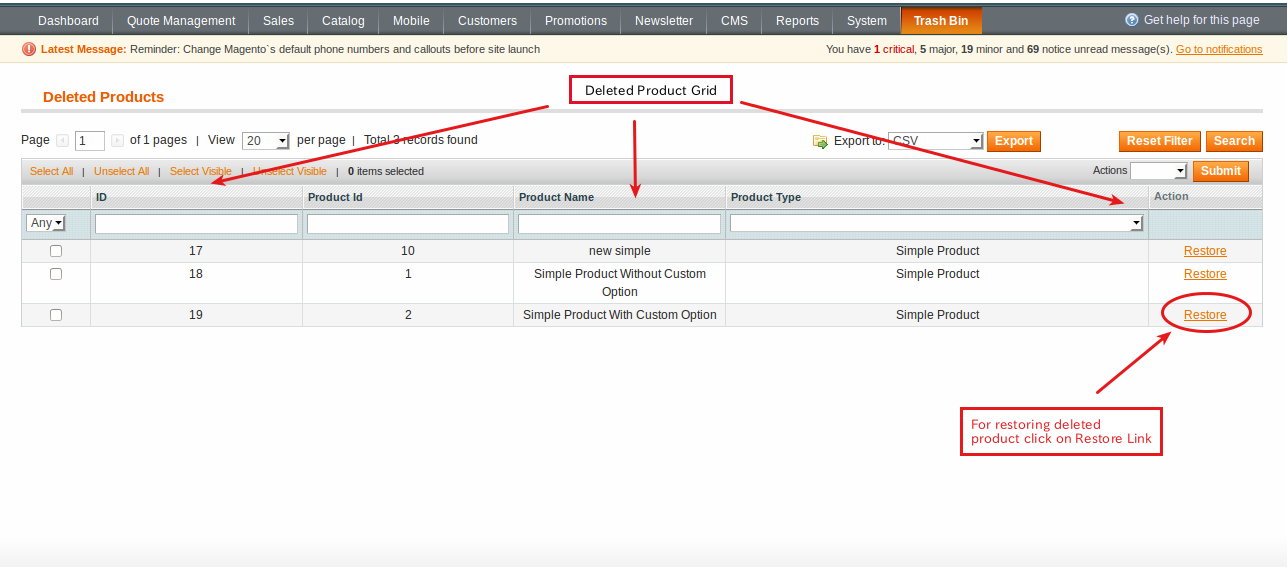Click the ID cell showing 17
The height and width of the screenshot is (567, 1288).
click(196, 251)
